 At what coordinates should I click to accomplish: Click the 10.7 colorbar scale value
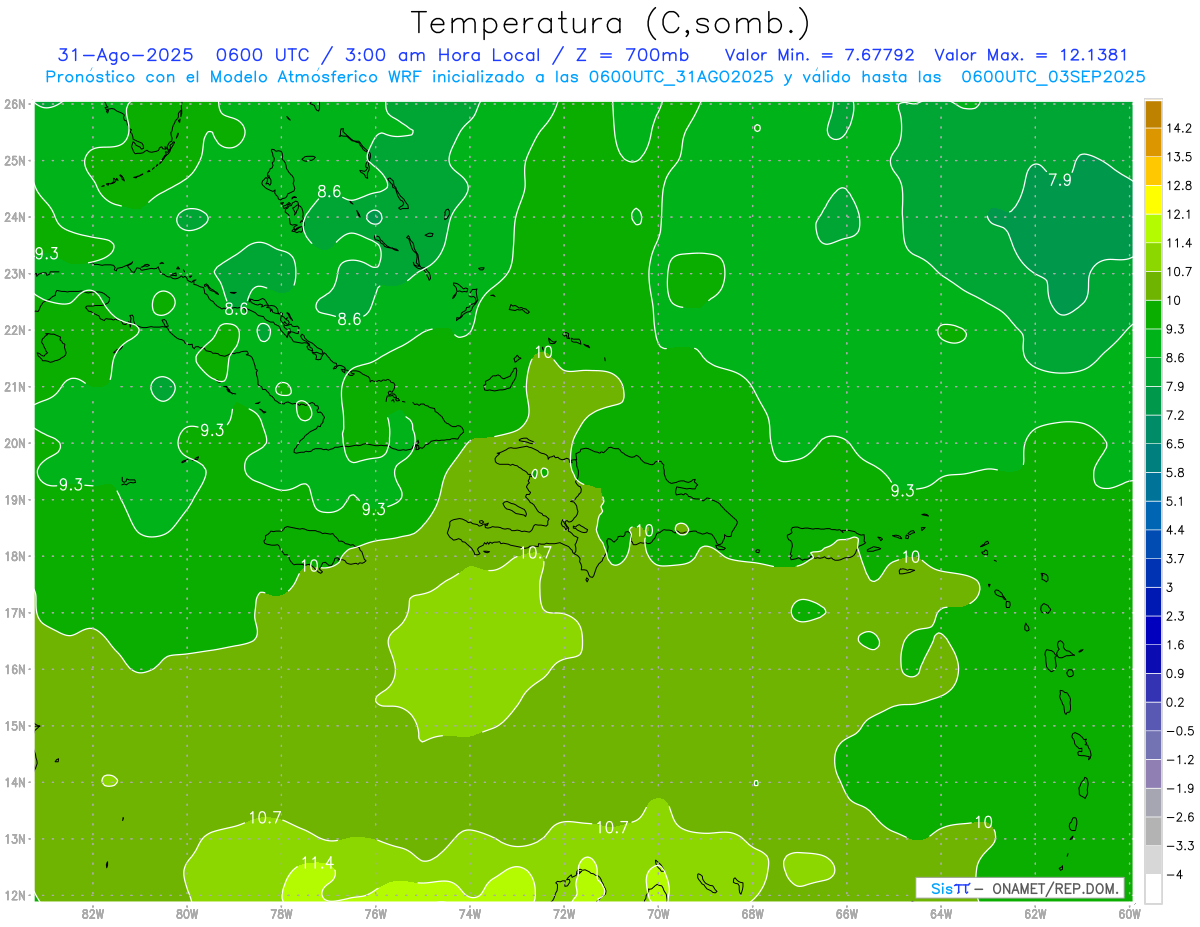click(1180, 272)
